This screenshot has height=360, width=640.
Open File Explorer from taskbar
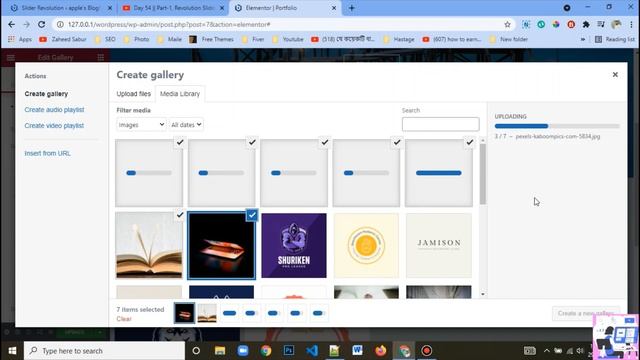point(220,351)
